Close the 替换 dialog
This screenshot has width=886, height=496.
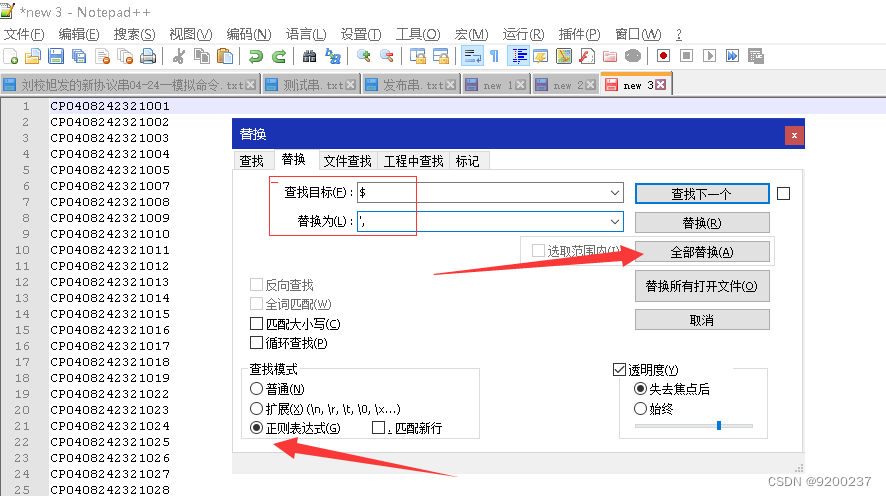794,135
